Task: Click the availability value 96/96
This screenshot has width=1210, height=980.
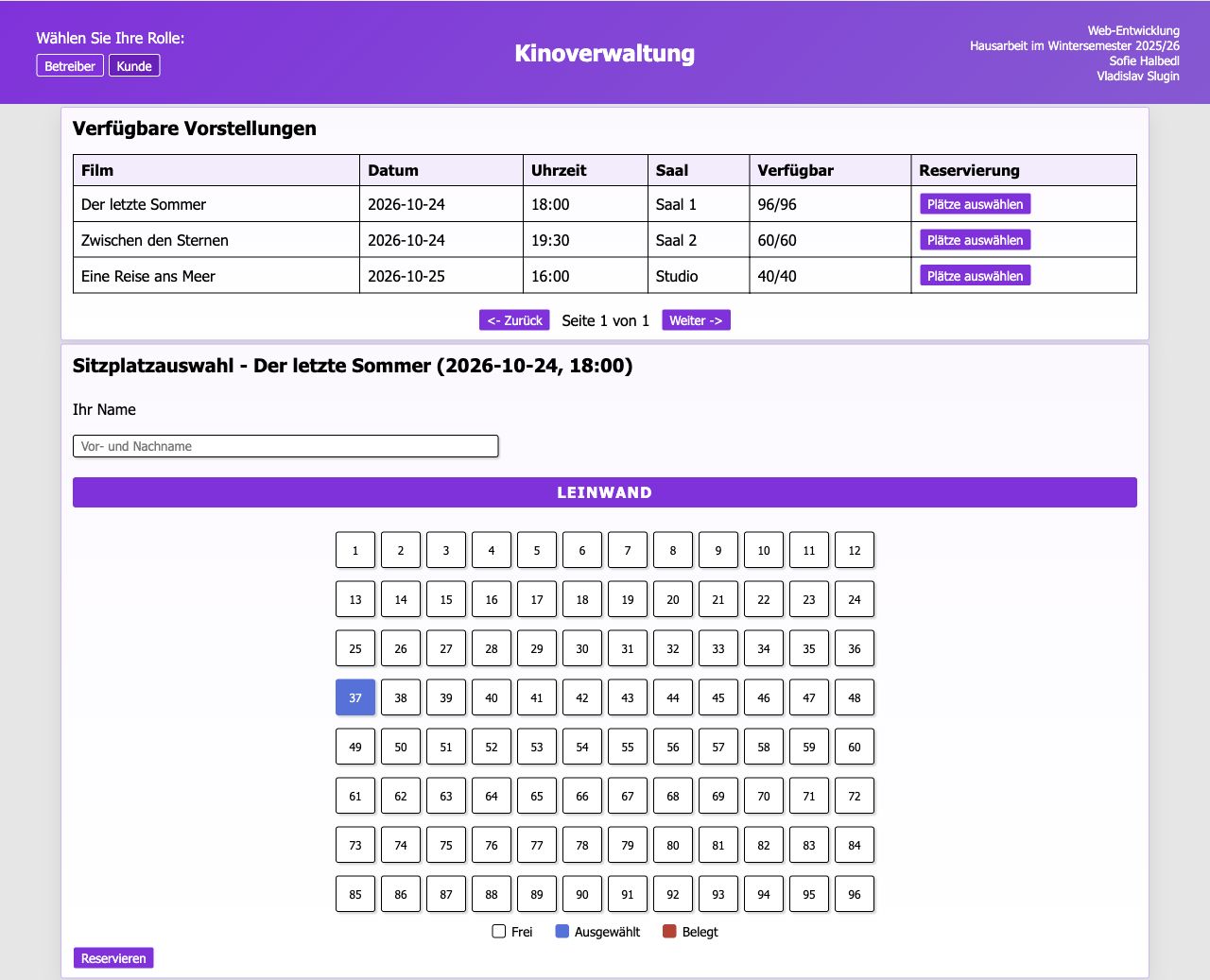Action: click(x=777, y=204)
